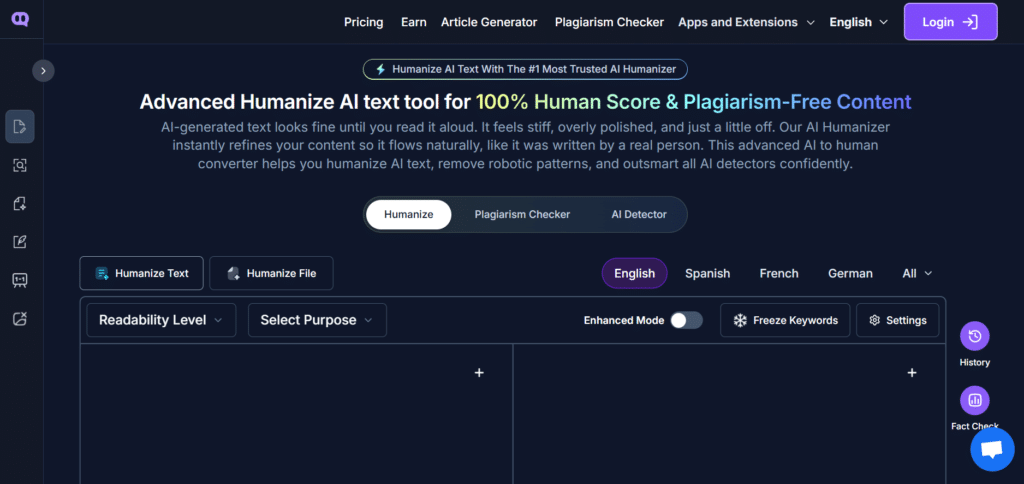Choose Humanize Text mode
1024x484 pixels.
(x=142, y=273)
